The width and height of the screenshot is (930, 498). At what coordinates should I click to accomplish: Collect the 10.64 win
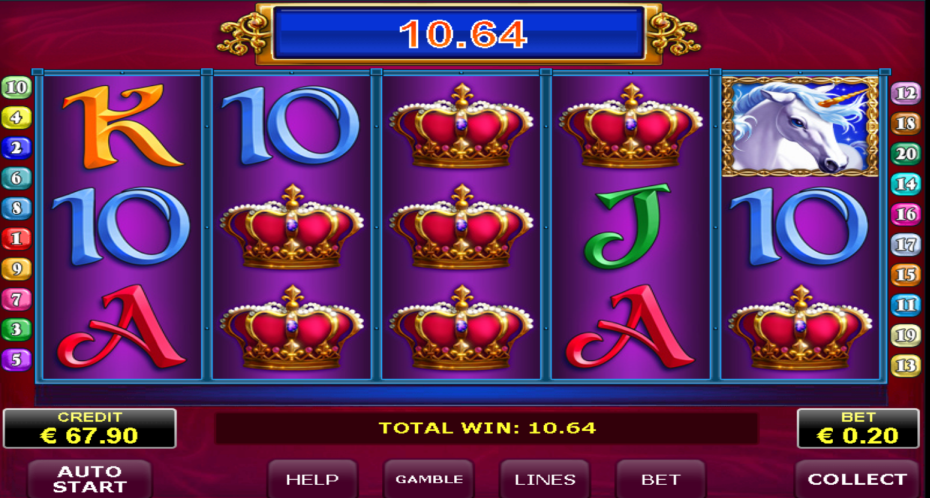point(857,479)
